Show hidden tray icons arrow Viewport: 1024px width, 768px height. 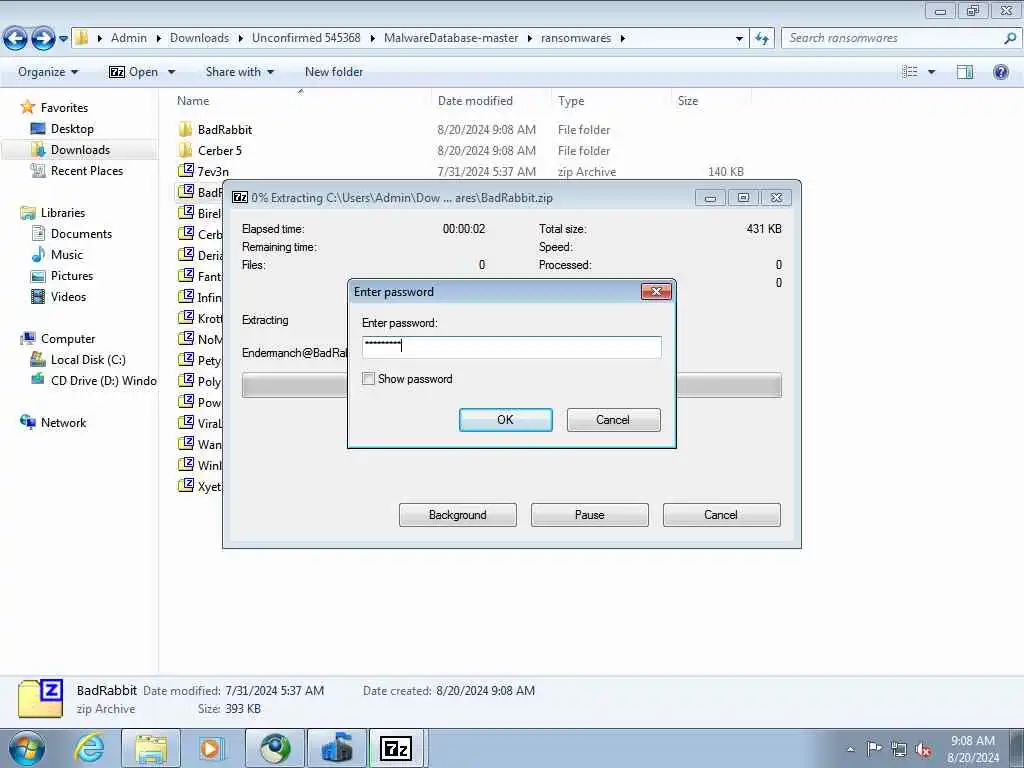[850, 749]
